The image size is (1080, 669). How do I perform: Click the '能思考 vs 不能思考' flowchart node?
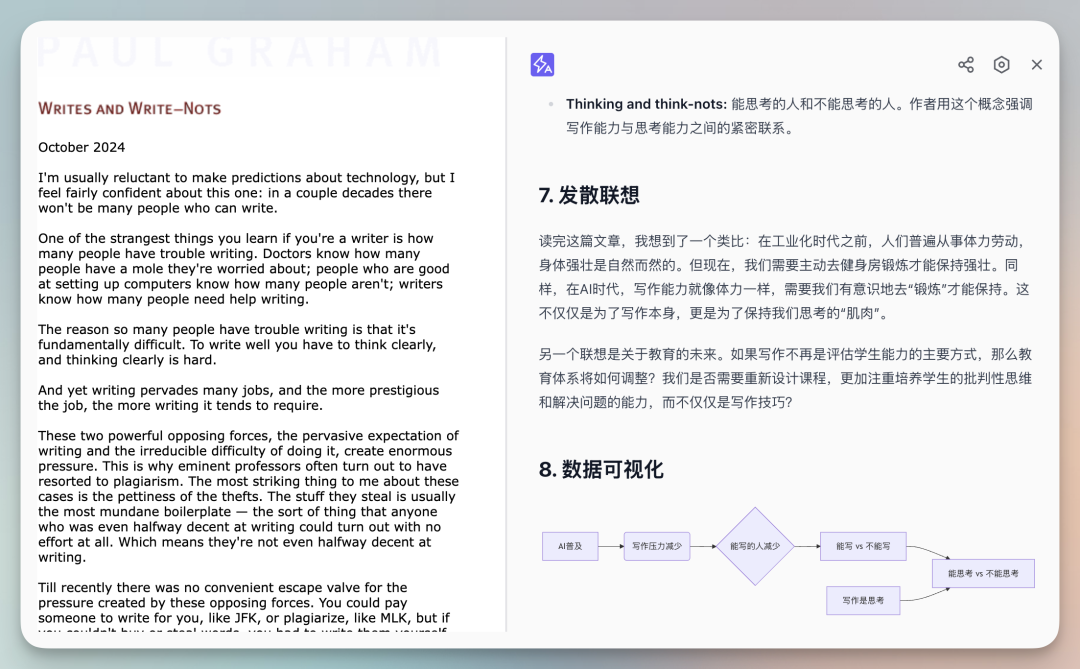pos(984,573)
